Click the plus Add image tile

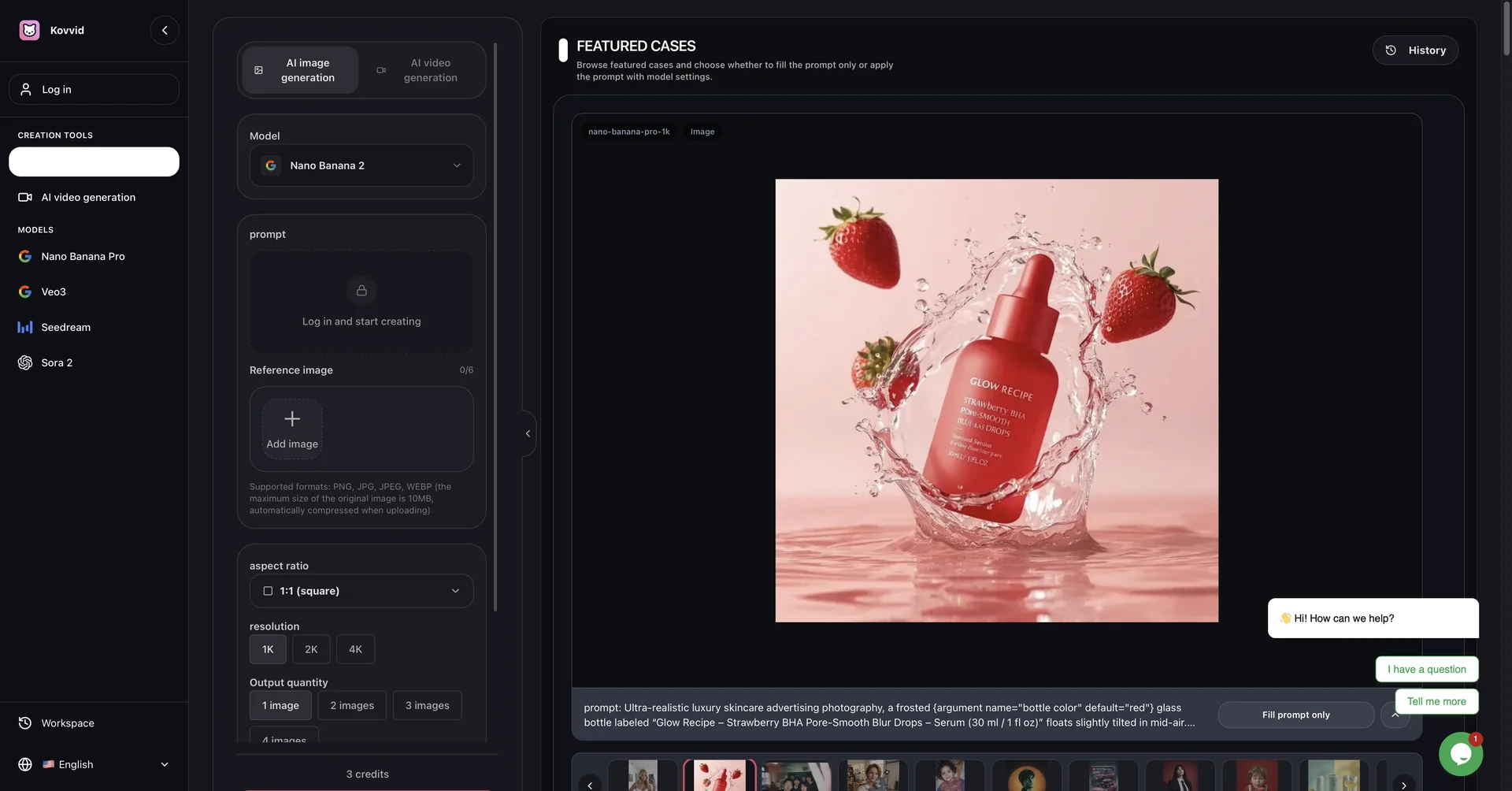coord(292,429)
